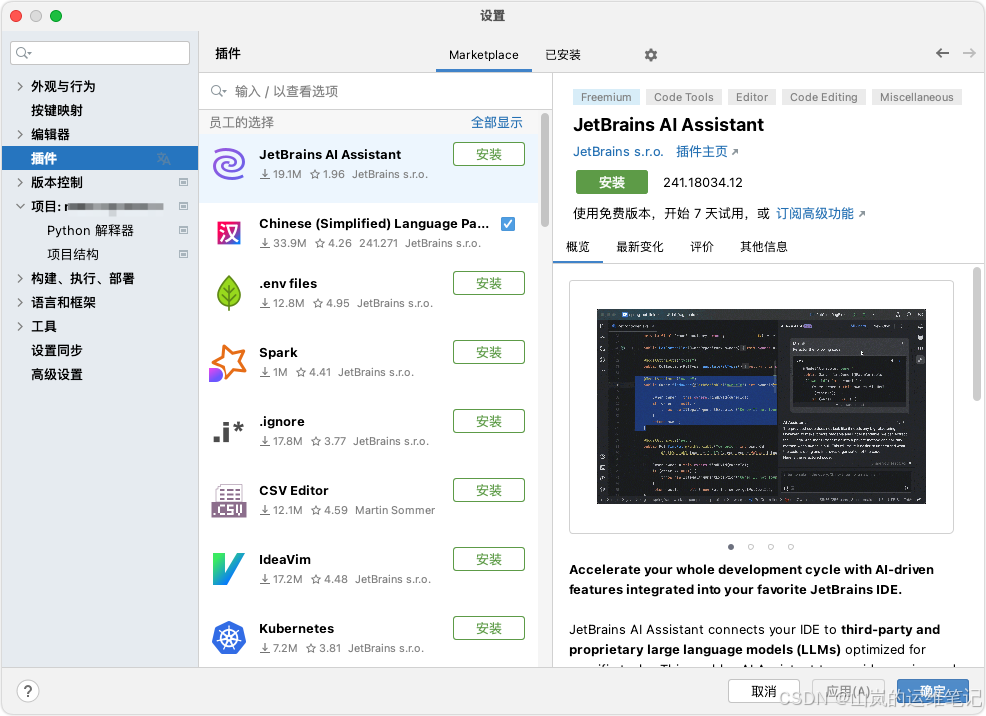Install the CSV Editor plugin
The height and width of the screenshot is (716, 986).
click(x=489, y=490)
